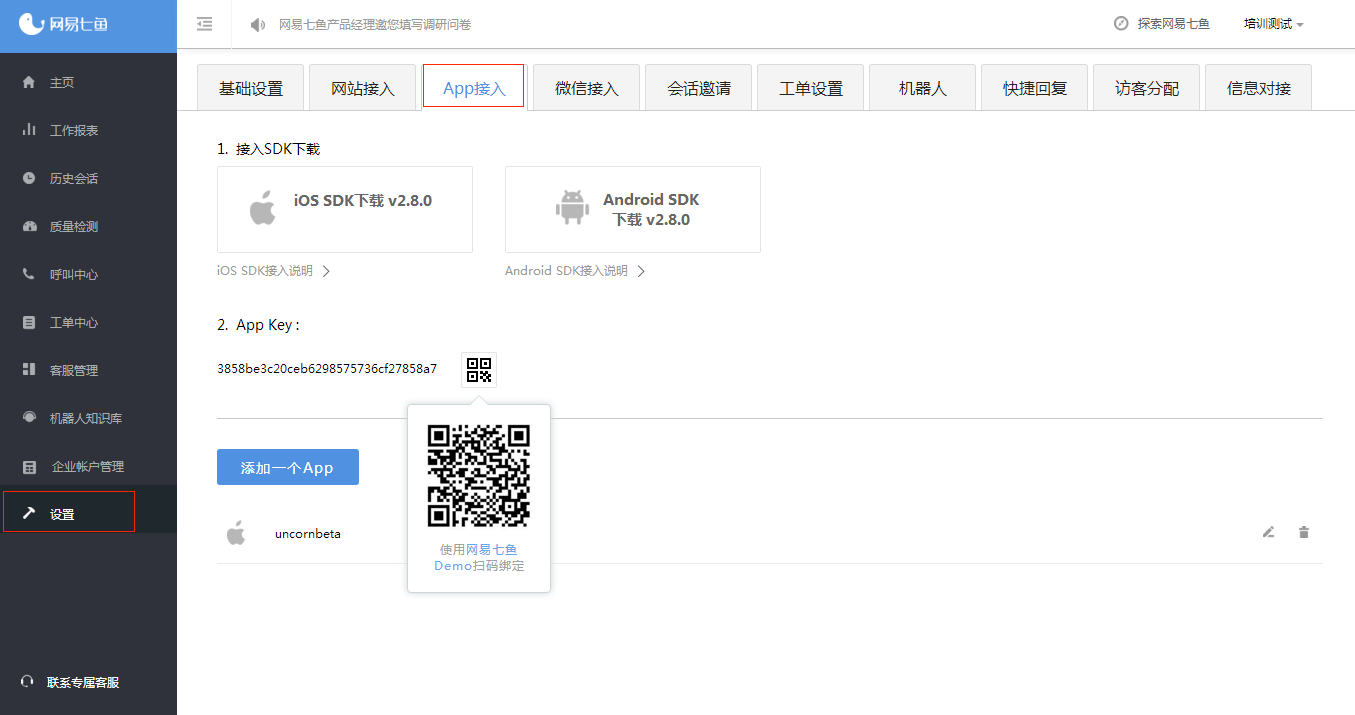This screenshot has height=715, width=1355.
Task: Click the Android robot logo
Action: (572, 208)
